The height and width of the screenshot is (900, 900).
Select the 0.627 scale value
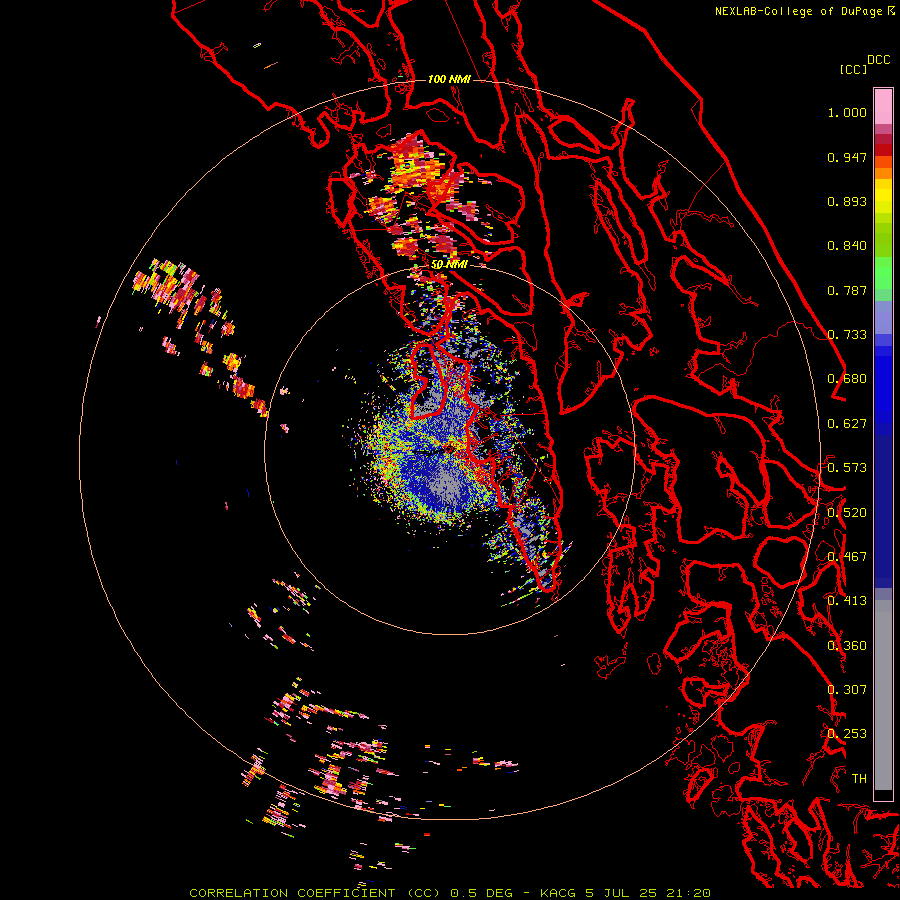coord(847,424)
